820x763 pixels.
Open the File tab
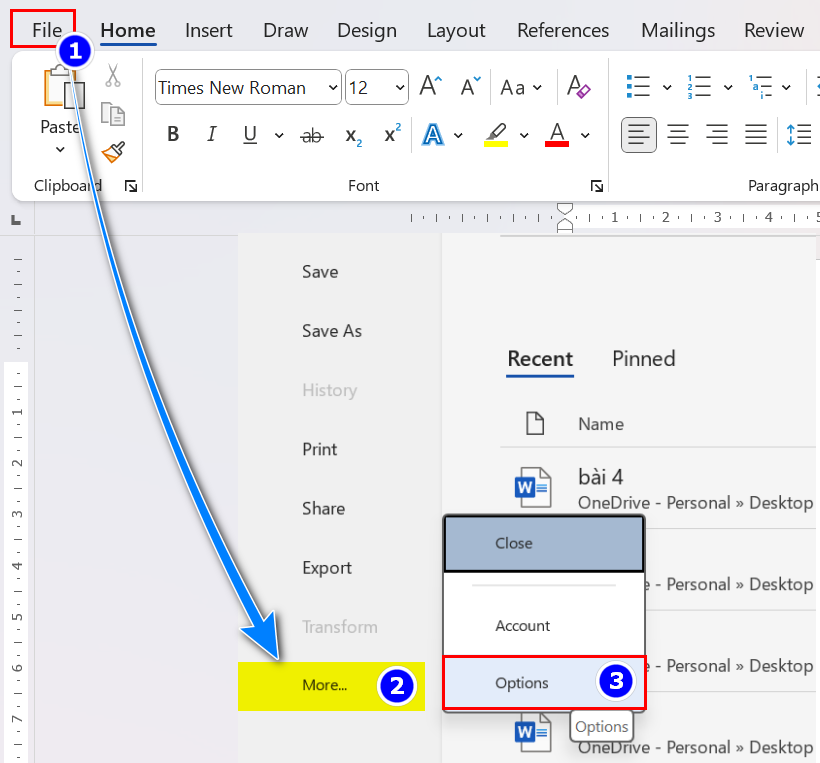tap(46, 30)
